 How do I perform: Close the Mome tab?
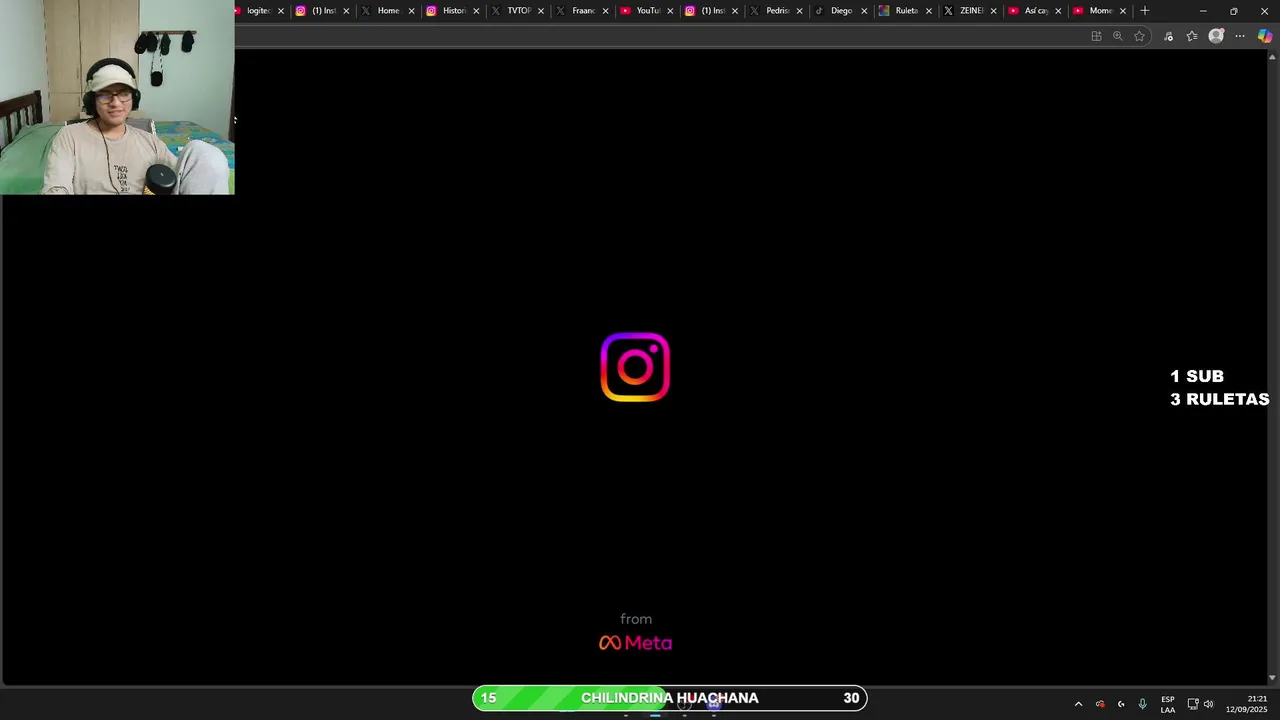[x=1123, y=11]
